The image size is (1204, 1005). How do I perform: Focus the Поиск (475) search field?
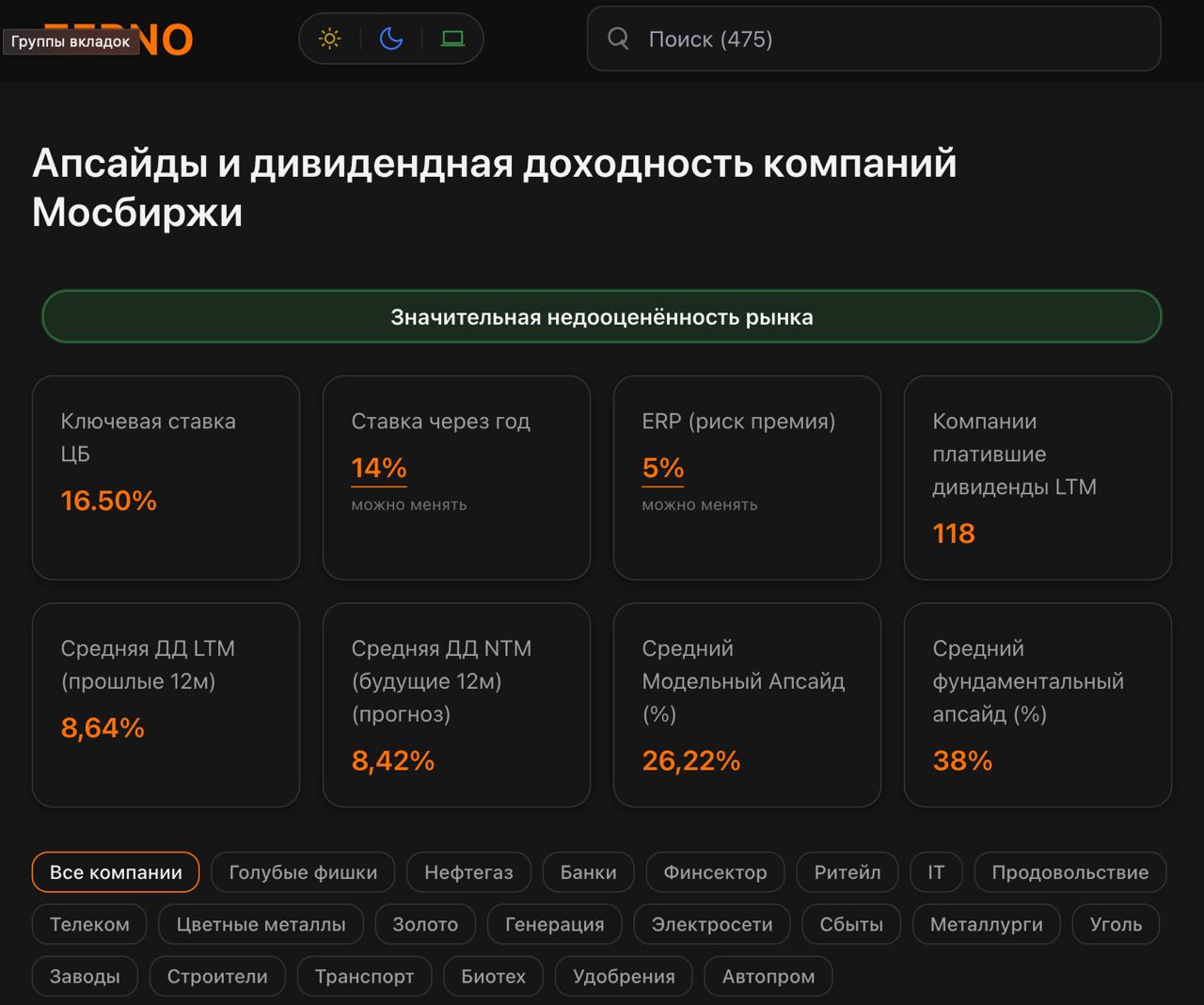(x=874, y=39)
